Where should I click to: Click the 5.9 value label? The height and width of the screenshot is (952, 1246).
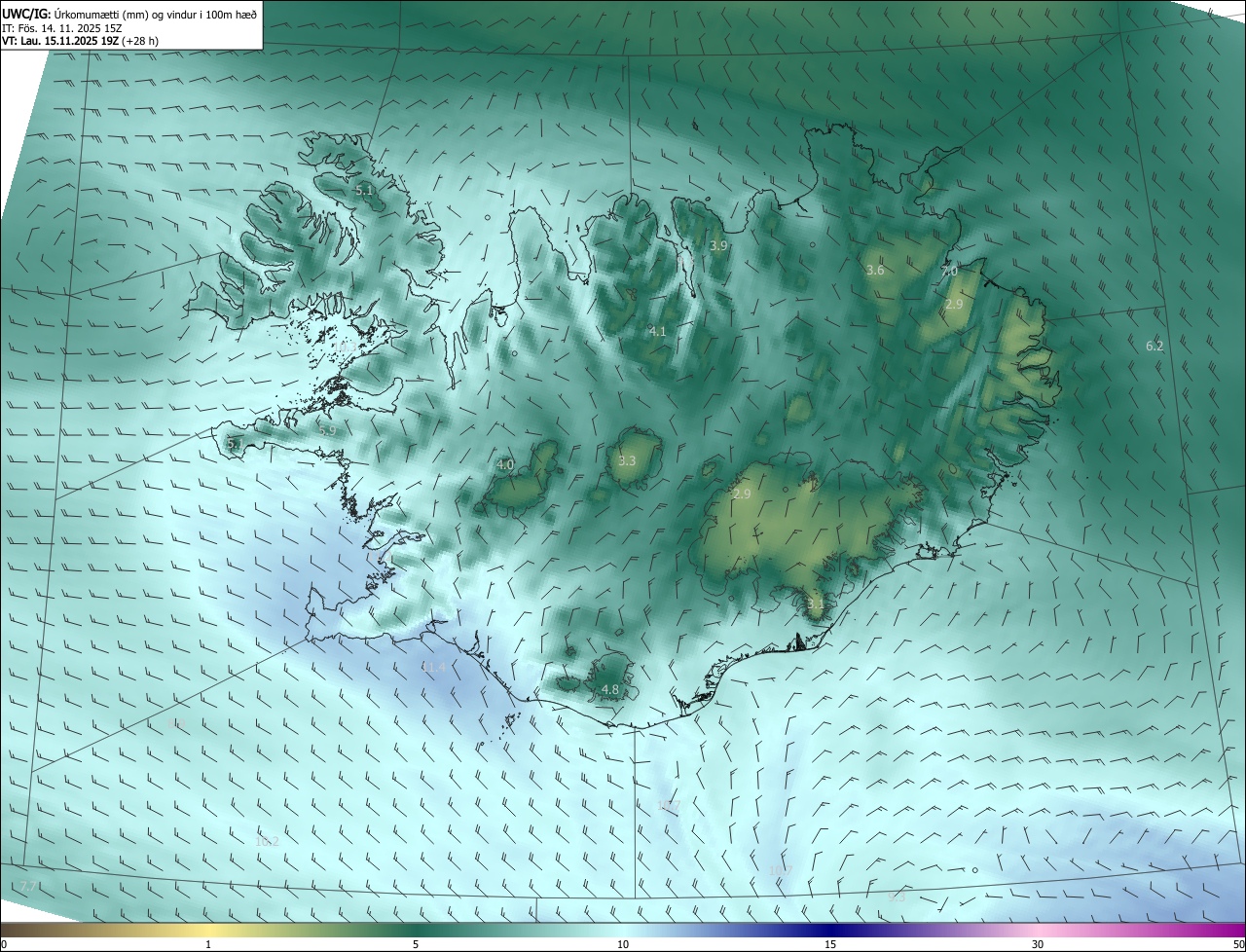[327, 430]
